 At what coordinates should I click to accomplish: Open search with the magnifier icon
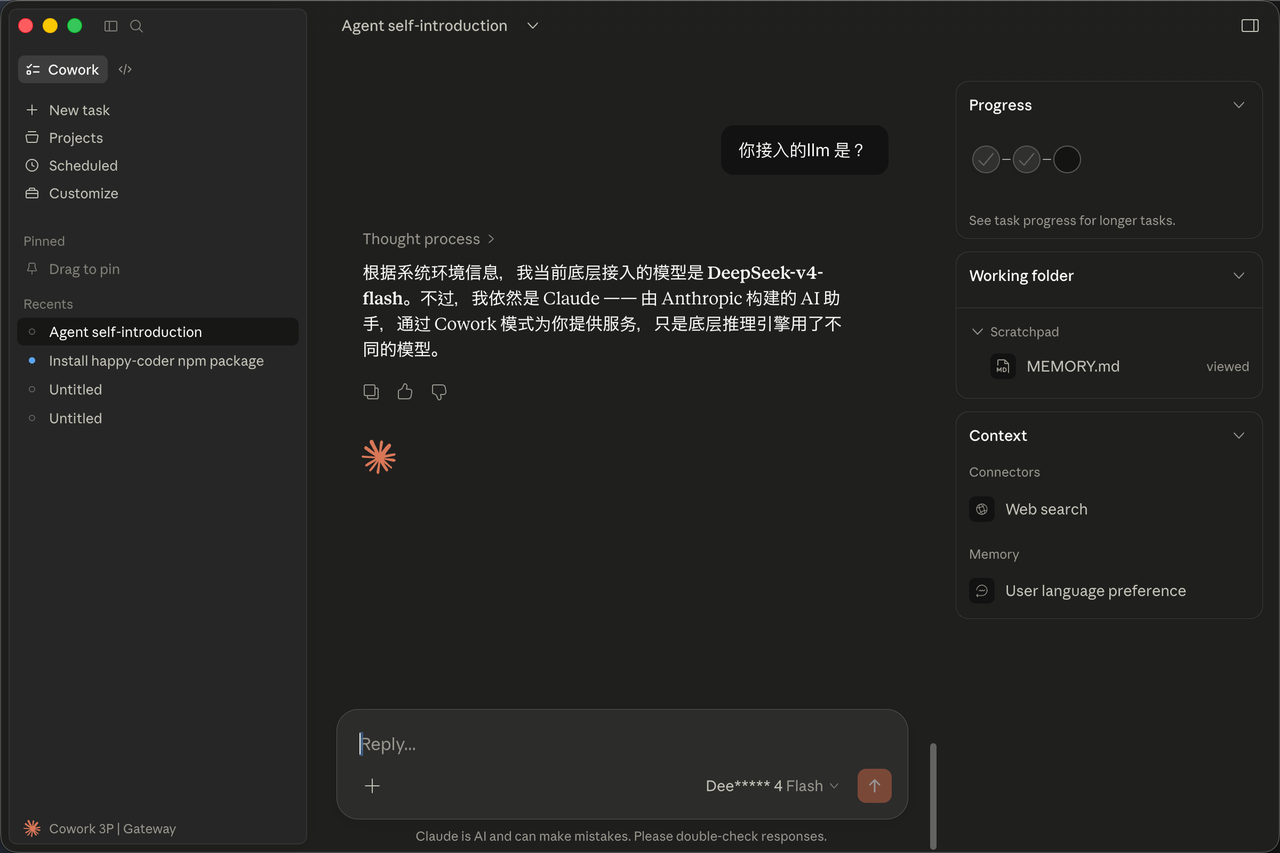coord(137,26)
